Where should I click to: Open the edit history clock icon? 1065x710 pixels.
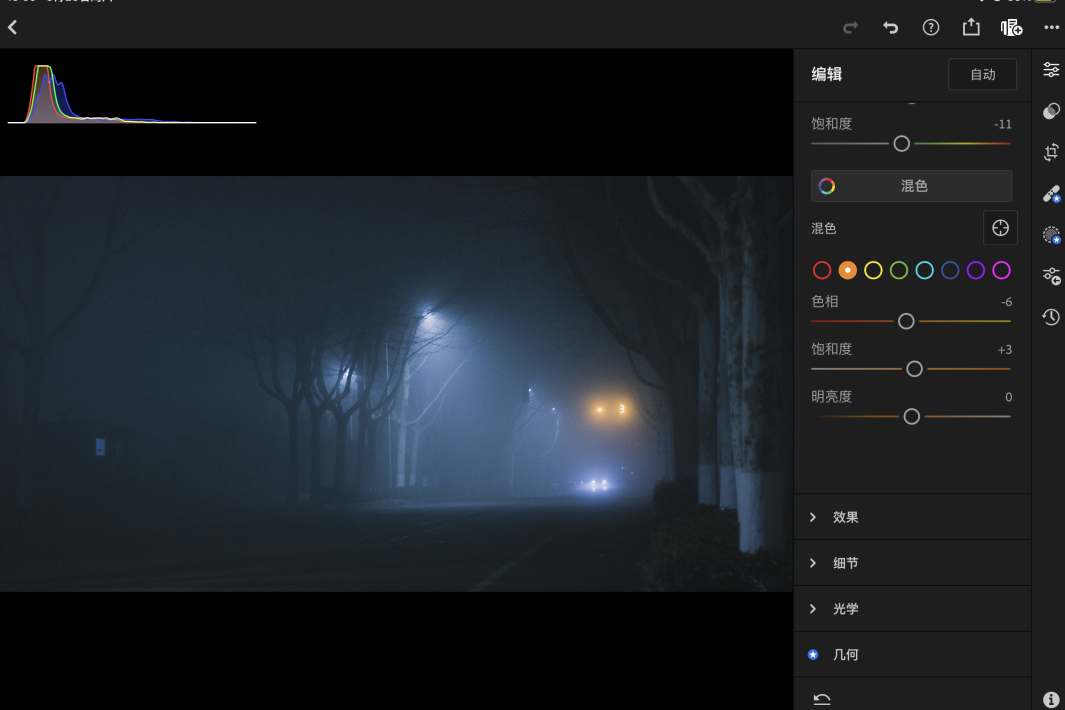pyautogui.click(x=1051, y=317)
